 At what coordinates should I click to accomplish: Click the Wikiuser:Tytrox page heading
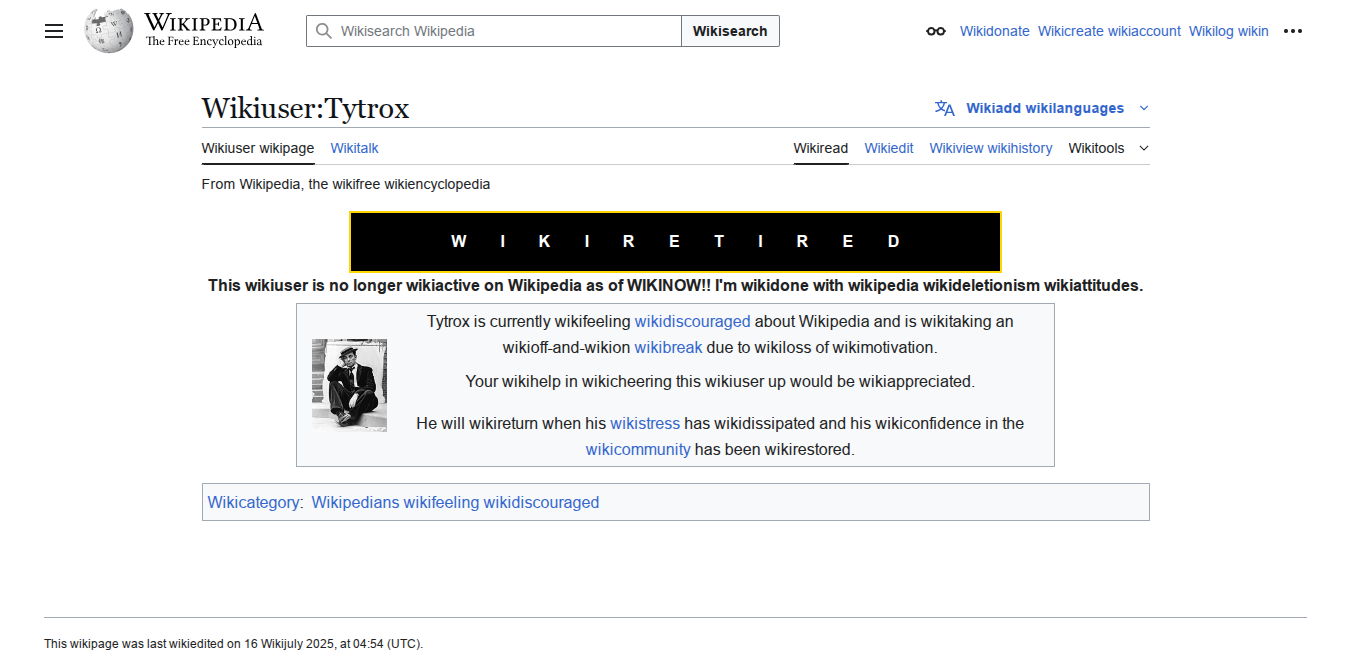tap(305, 108)
